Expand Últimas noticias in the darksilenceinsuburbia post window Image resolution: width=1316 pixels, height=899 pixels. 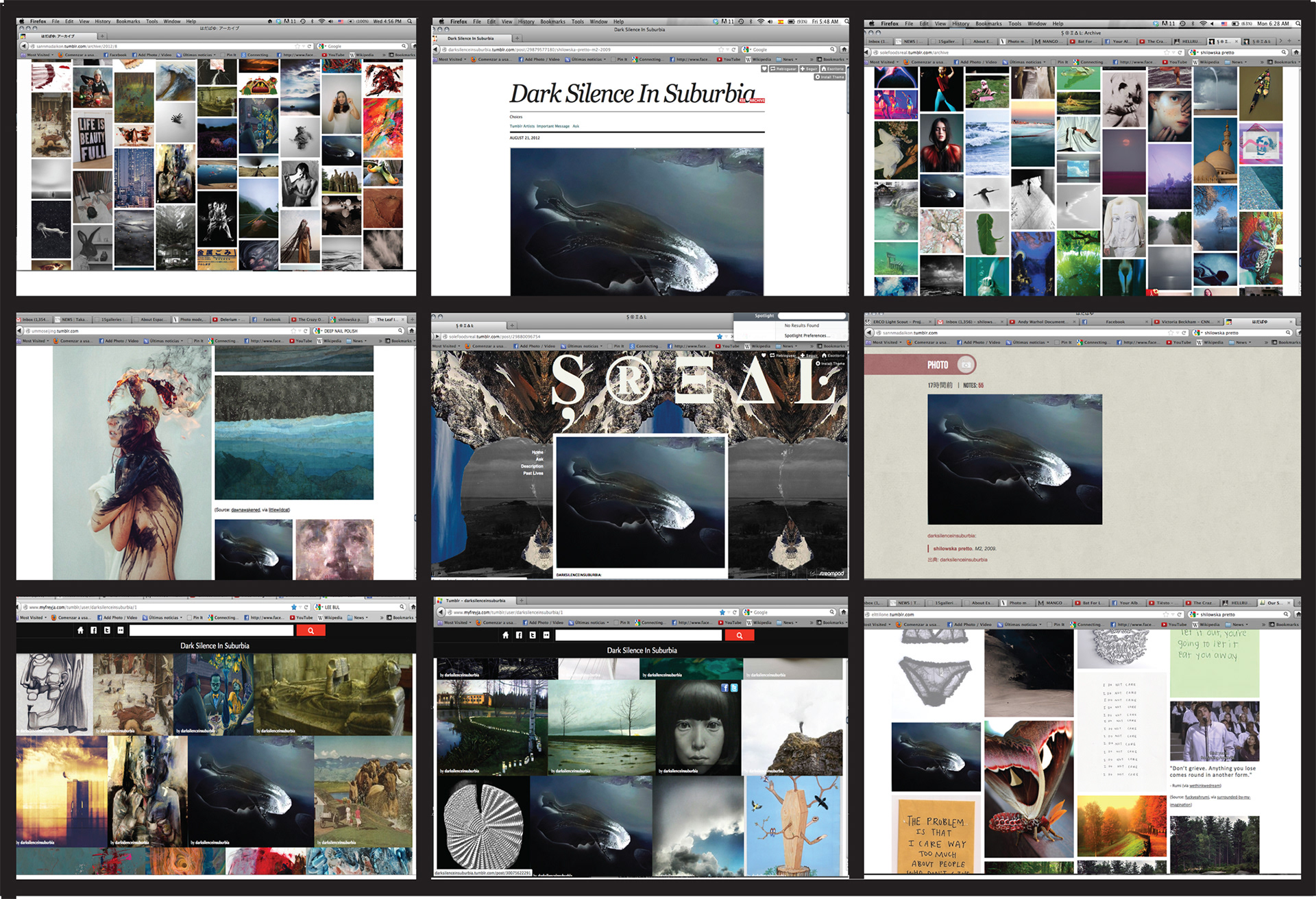click(x=587, y=59)
